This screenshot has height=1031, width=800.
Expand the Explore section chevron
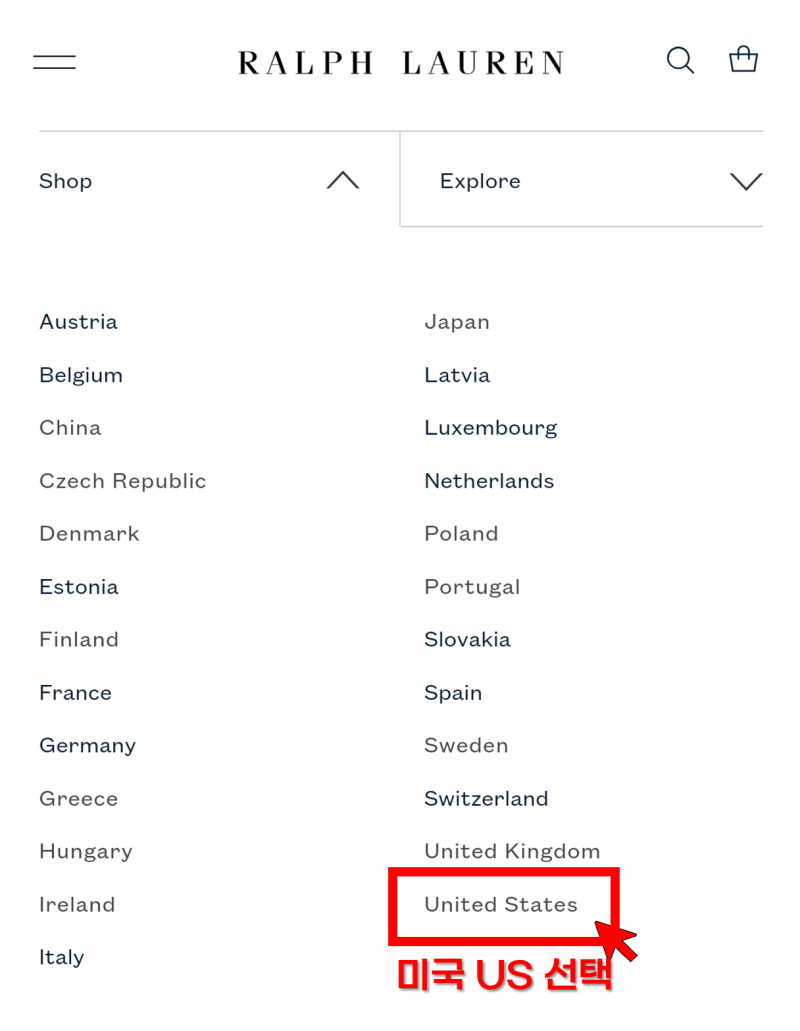tap(746, 181)
